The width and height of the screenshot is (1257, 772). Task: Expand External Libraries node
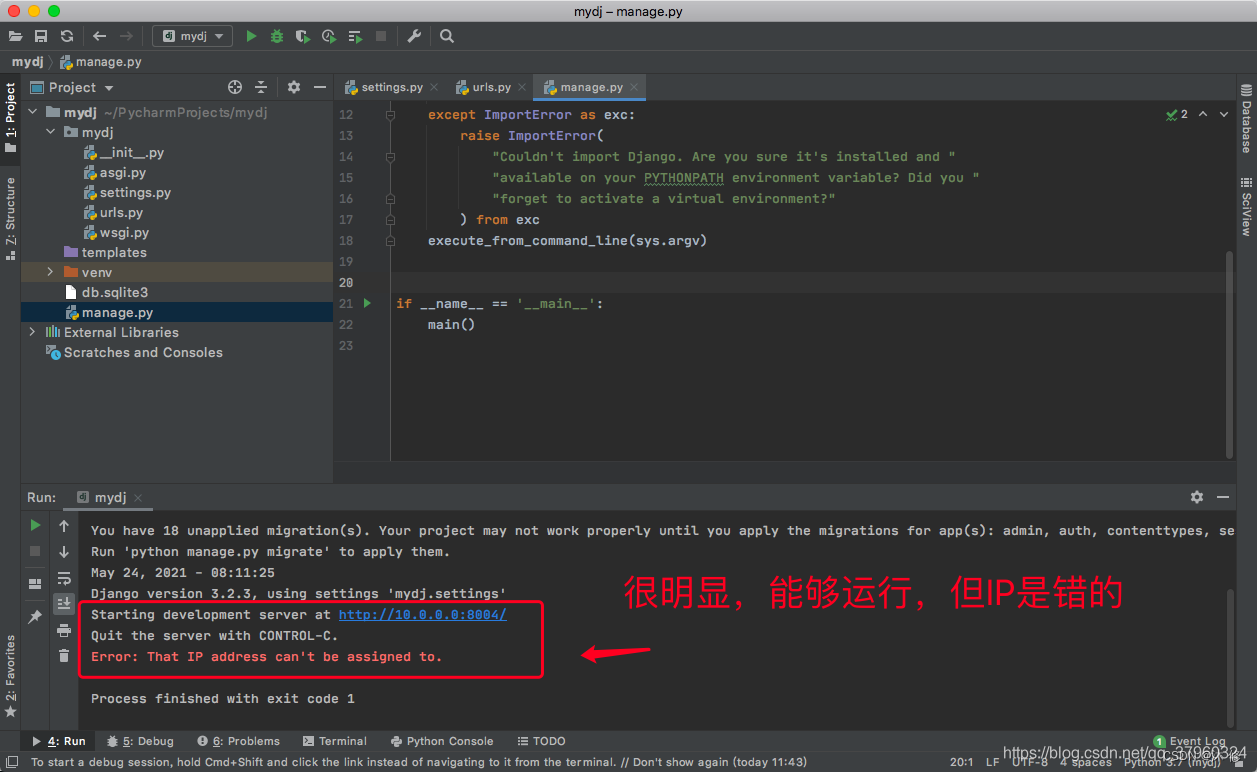click(x=34, y=332)
